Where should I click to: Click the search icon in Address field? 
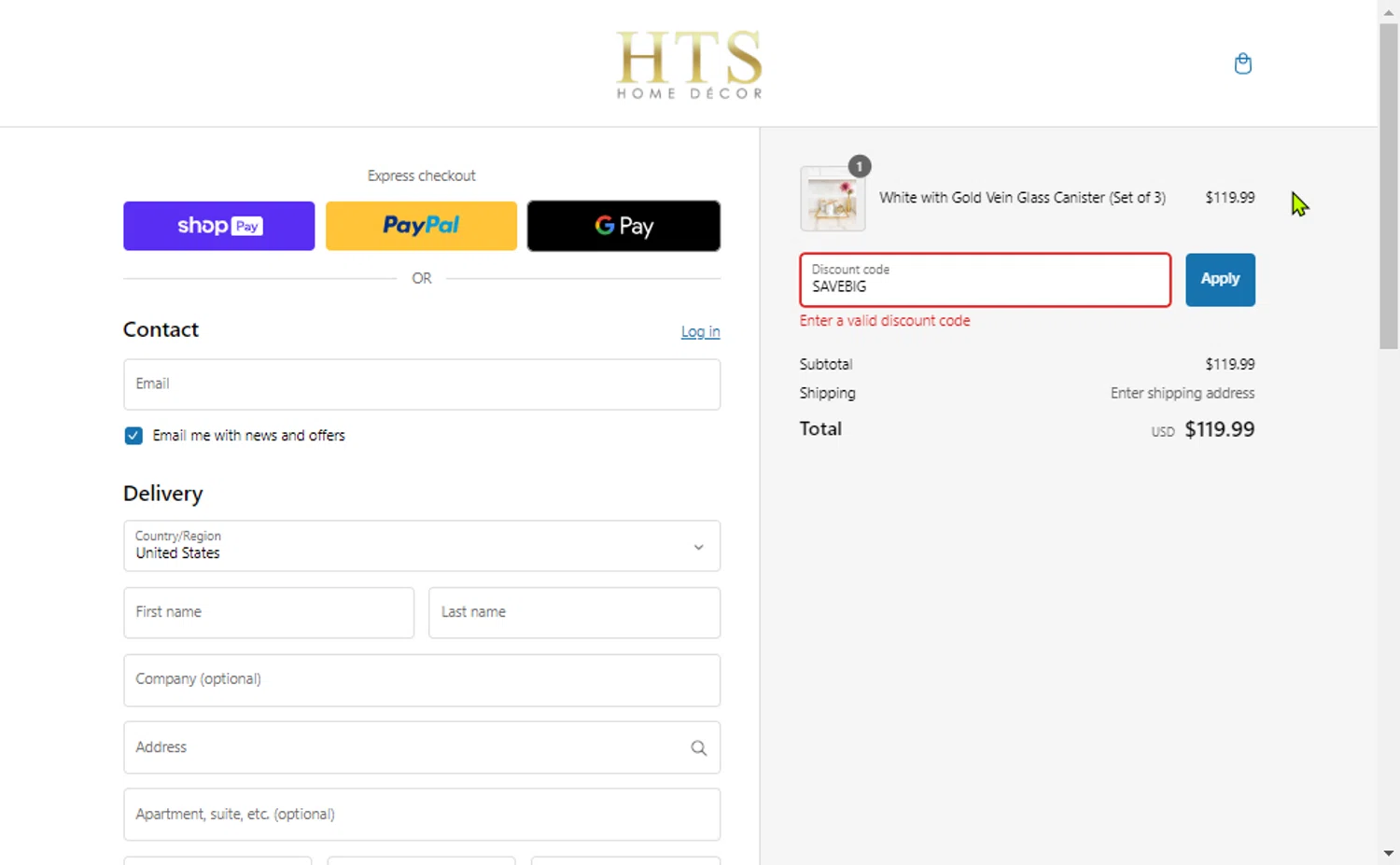click(x=698, y=747)
